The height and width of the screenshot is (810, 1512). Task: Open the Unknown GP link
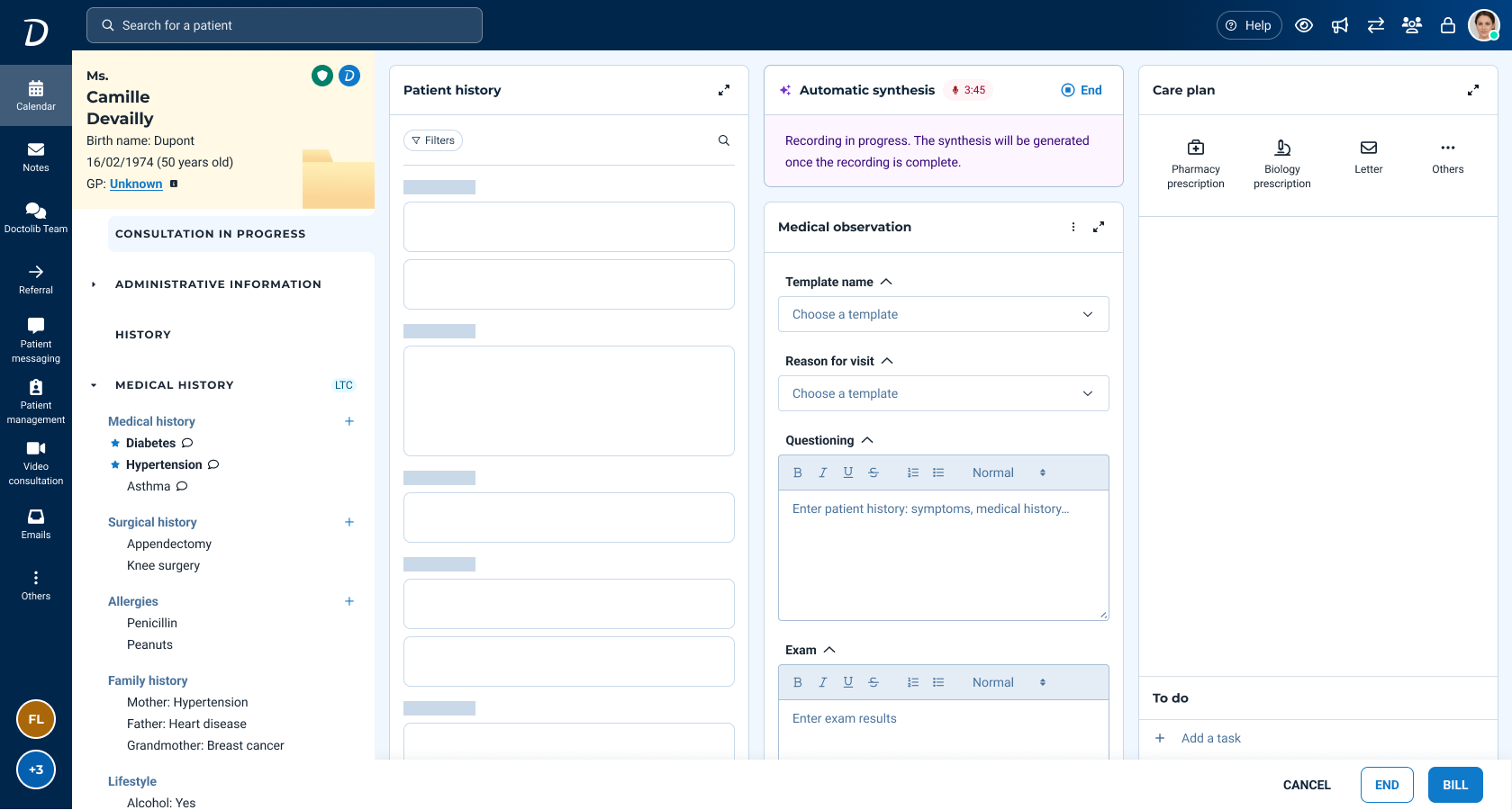[136, 184]
